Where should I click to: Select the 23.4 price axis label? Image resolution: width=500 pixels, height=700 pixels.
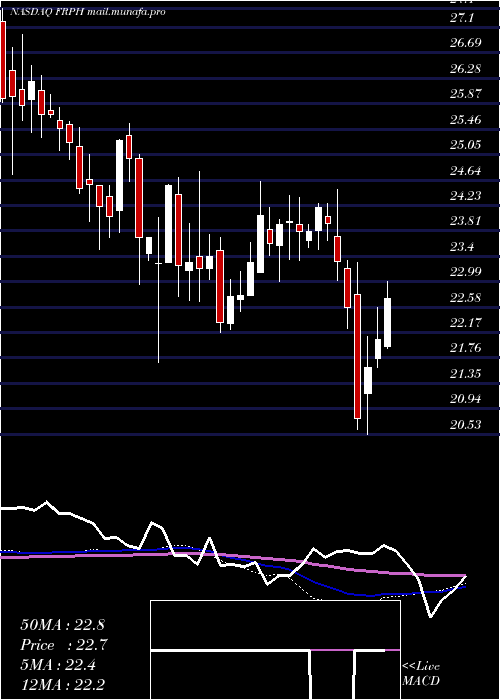464,246
